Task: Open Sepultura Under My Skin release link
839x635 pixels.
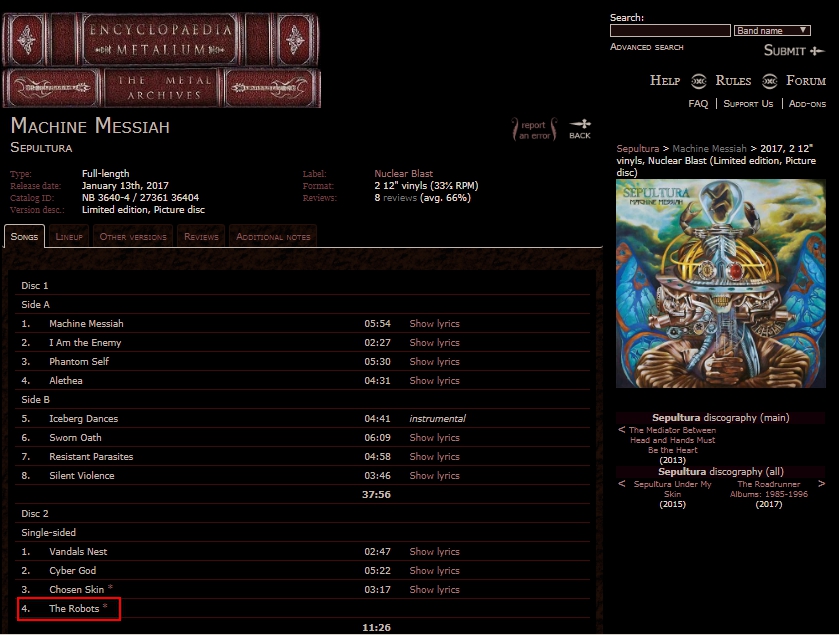Action: tap(673, 489)
